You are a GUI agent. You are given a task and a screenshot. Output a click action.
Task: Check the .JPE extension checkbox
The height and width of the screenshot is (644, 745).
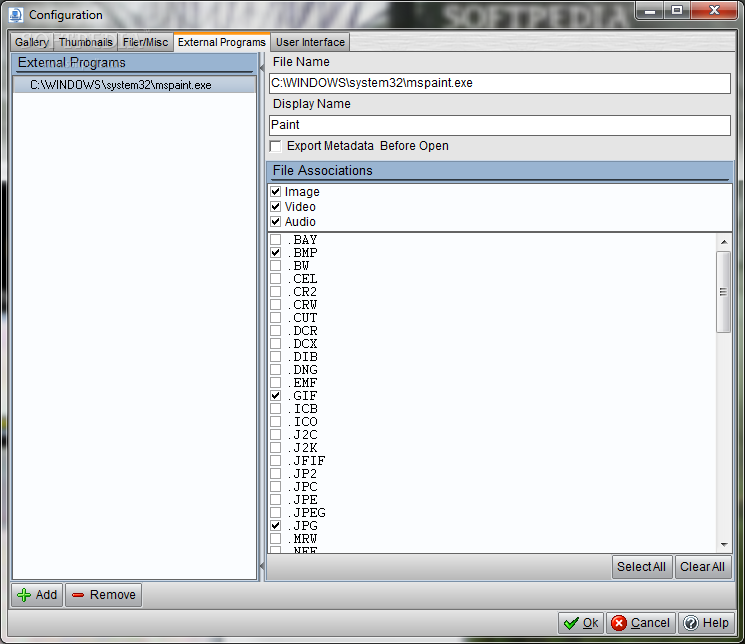click(x=276, y=500)
